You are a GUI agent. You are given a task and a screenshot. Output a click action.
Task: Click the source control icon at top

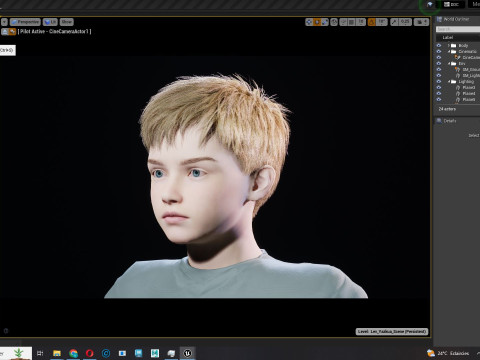pyautogui.click(x=430, y=4)
